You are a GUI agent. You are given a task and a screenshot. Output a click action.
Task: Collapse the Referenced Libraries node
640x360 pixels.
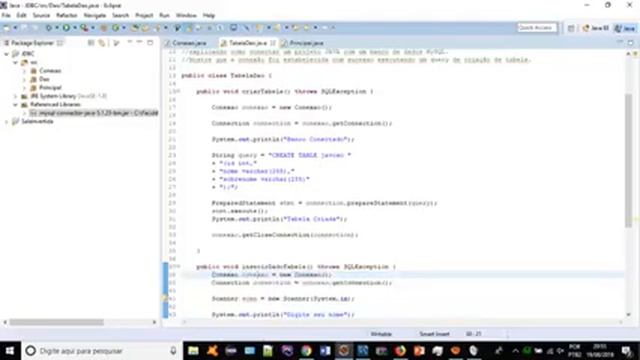pos(15,105)
